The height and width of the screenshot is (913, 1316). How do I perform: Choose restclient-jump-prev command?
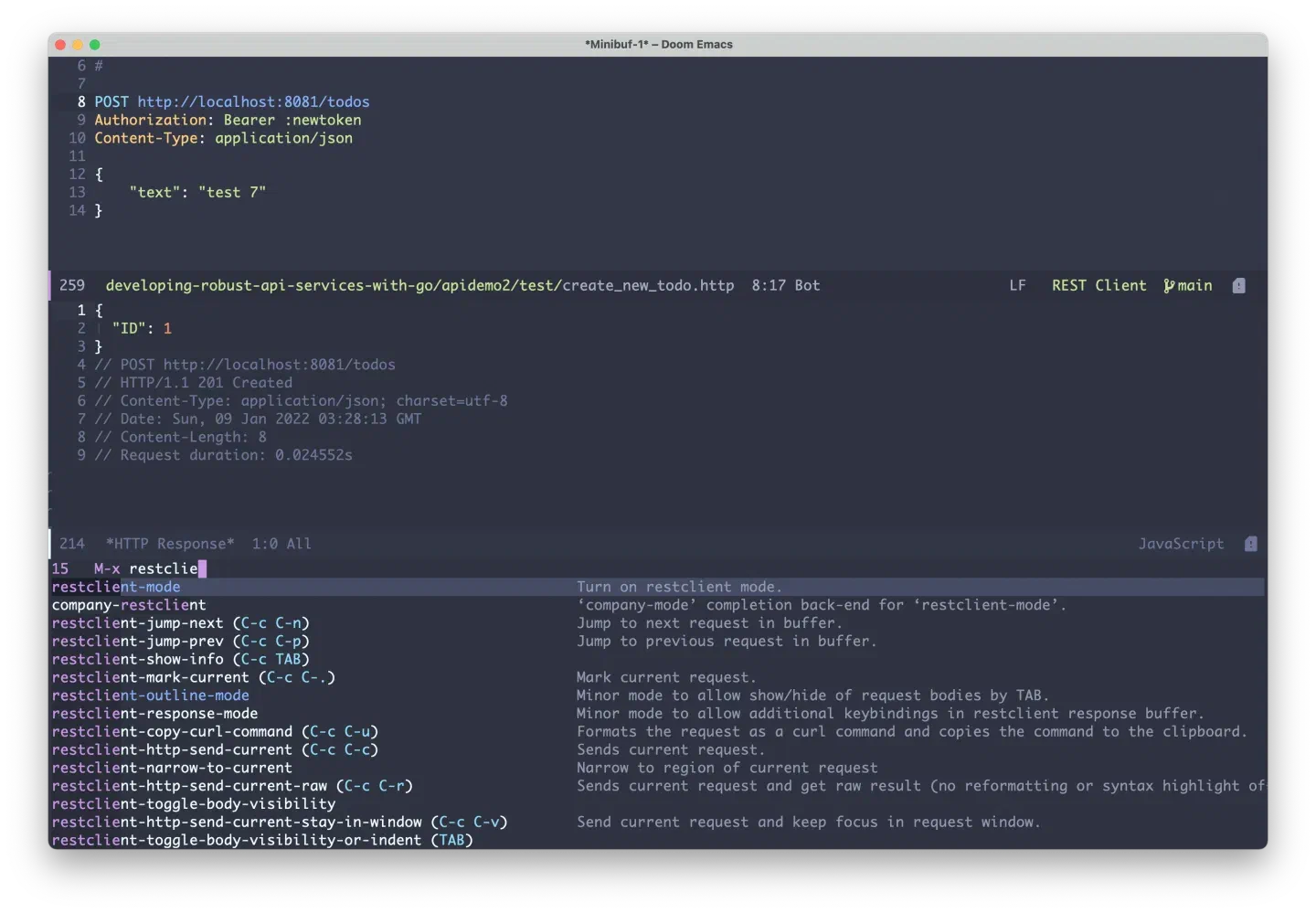pyautogui.click(x=181, y=642)
